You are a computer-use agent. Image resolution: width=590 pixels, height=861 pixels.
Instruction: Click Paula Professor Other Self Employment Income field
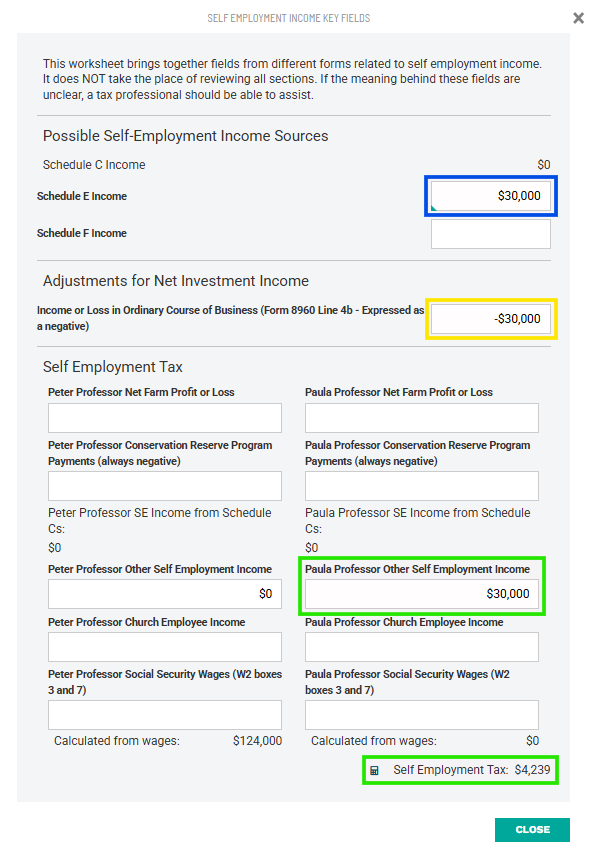[422, 594]
